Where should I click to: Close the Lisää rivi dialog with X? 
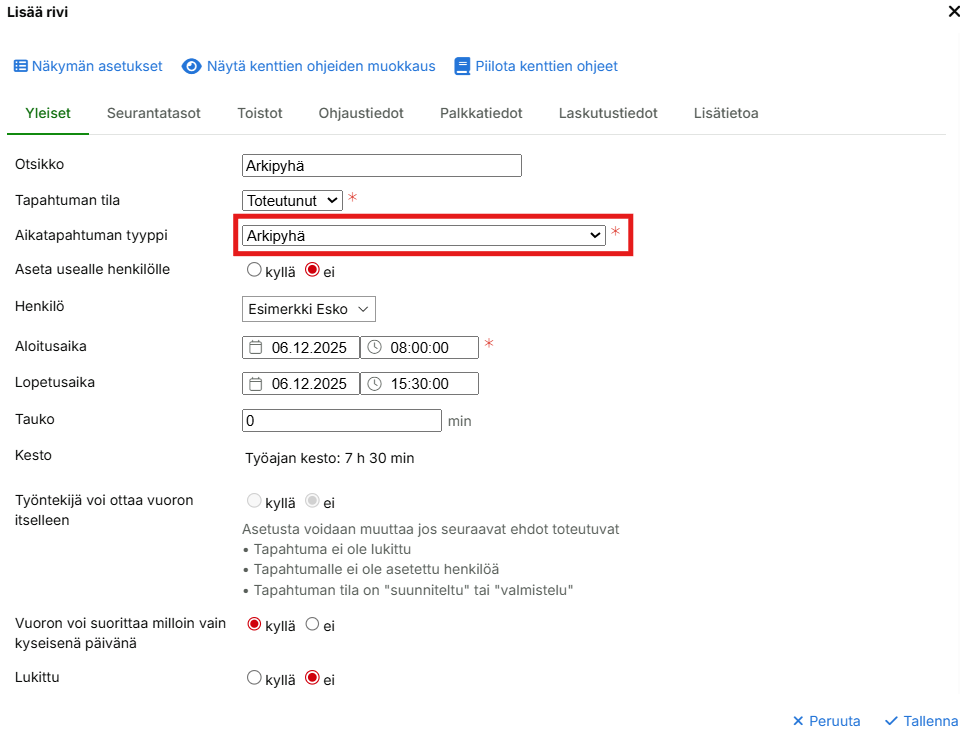coord(952,12)
